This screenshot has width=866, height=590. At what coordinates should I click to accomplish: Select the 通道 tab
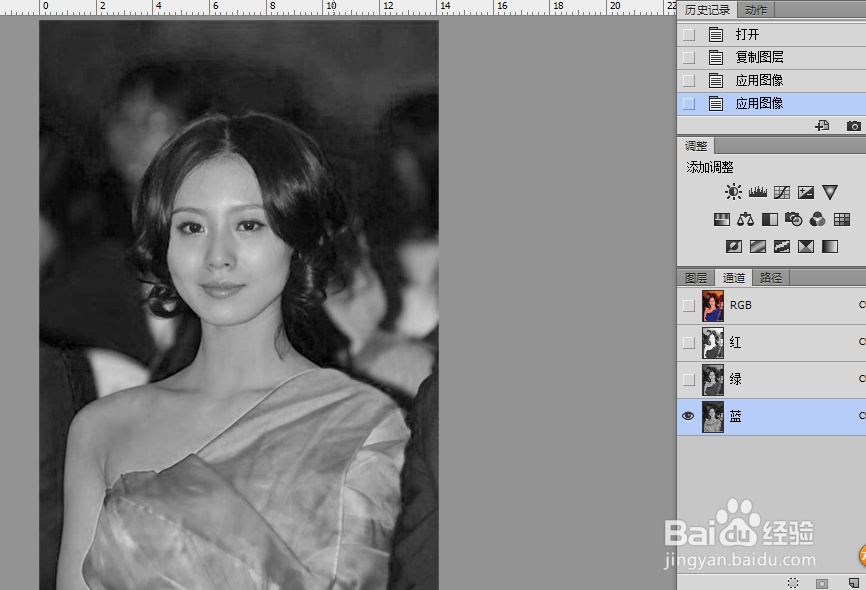[x=733, y=278]
